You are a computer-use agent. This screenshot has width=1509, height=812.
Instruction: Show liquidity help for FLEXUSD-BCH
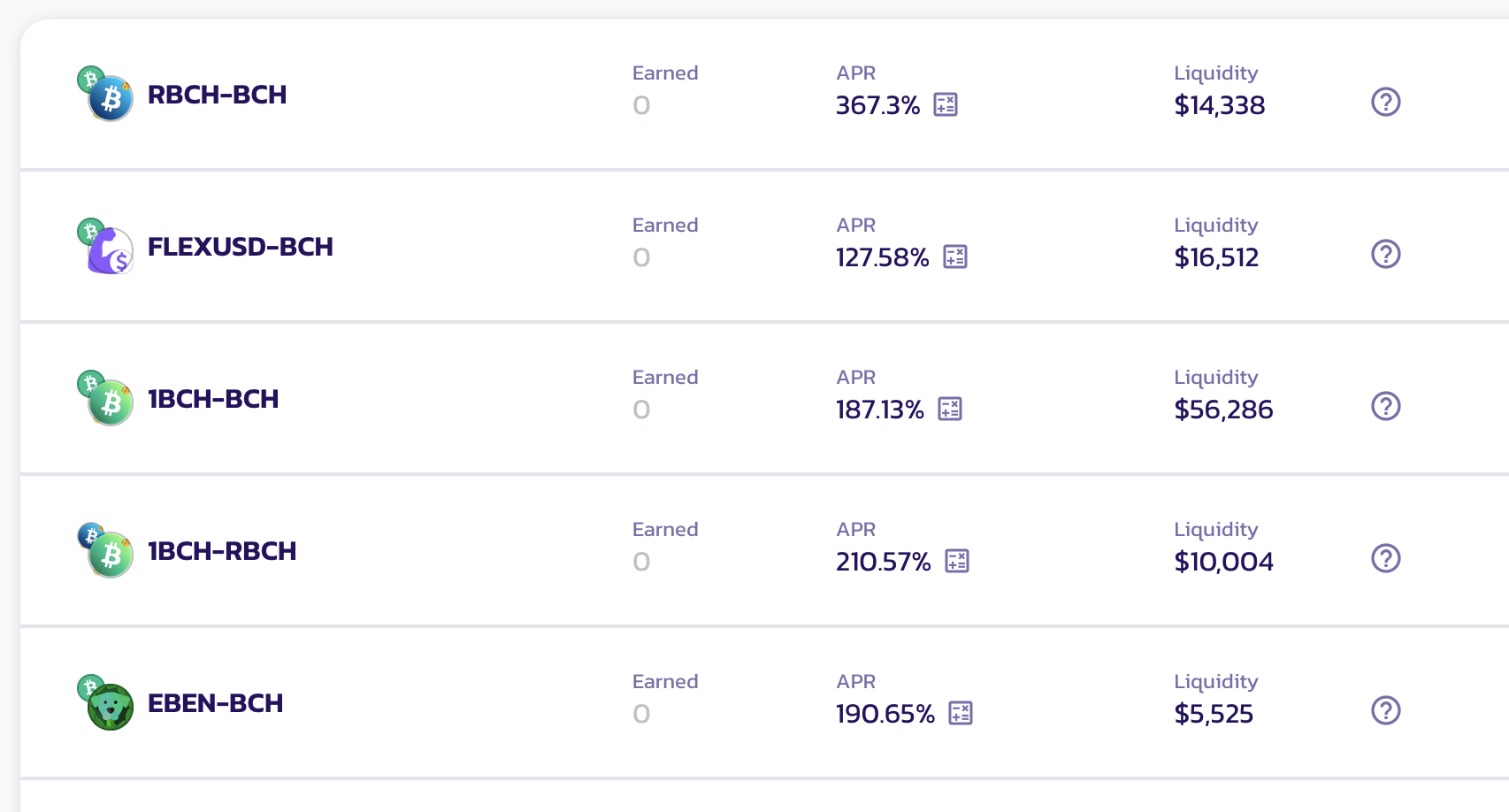click(1385, 254)
